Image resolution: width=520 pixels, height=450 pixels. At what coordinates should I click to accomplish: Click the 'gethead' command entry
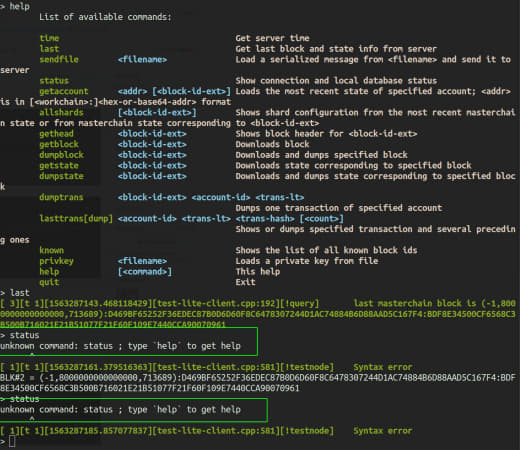tap(56, 134)
